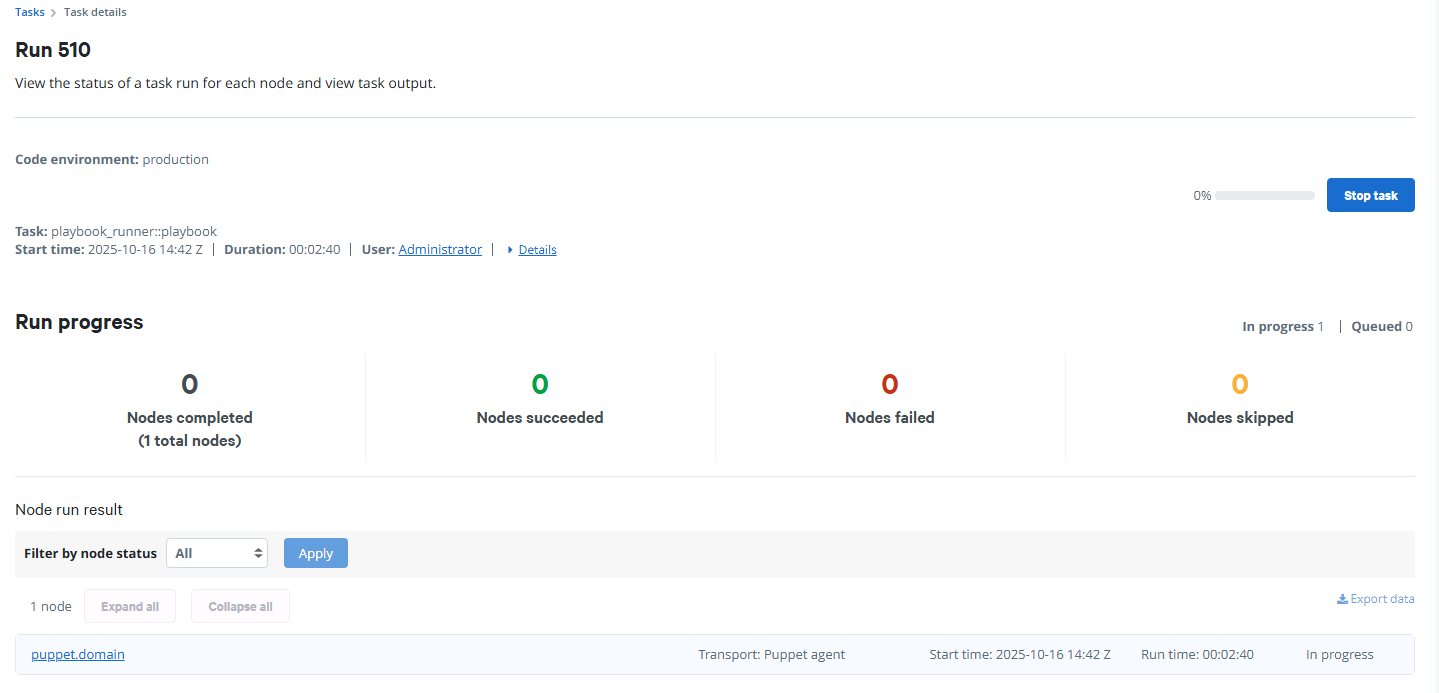Click the Expand all button
This screenshot has width=1439, height=693.
[x=129, y=606]
